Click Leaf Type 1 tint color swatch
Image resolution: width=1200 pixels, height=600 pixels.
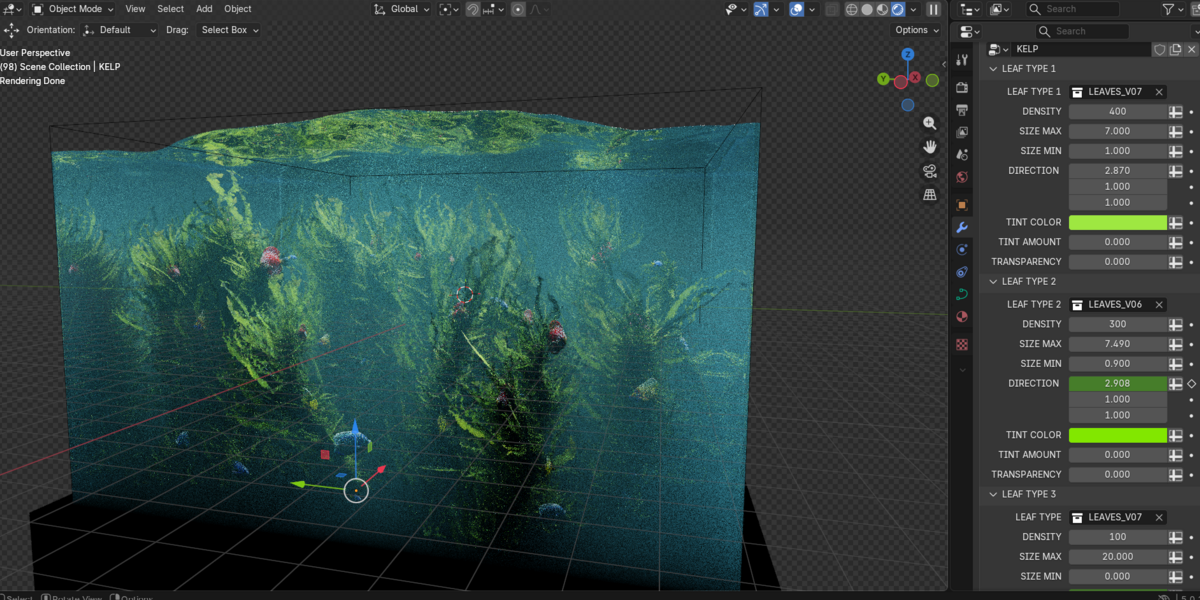point(1118,222)
